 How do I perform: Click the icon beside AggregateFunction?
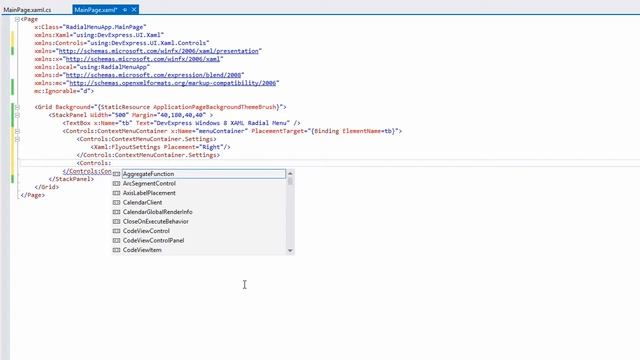point(116,174)
